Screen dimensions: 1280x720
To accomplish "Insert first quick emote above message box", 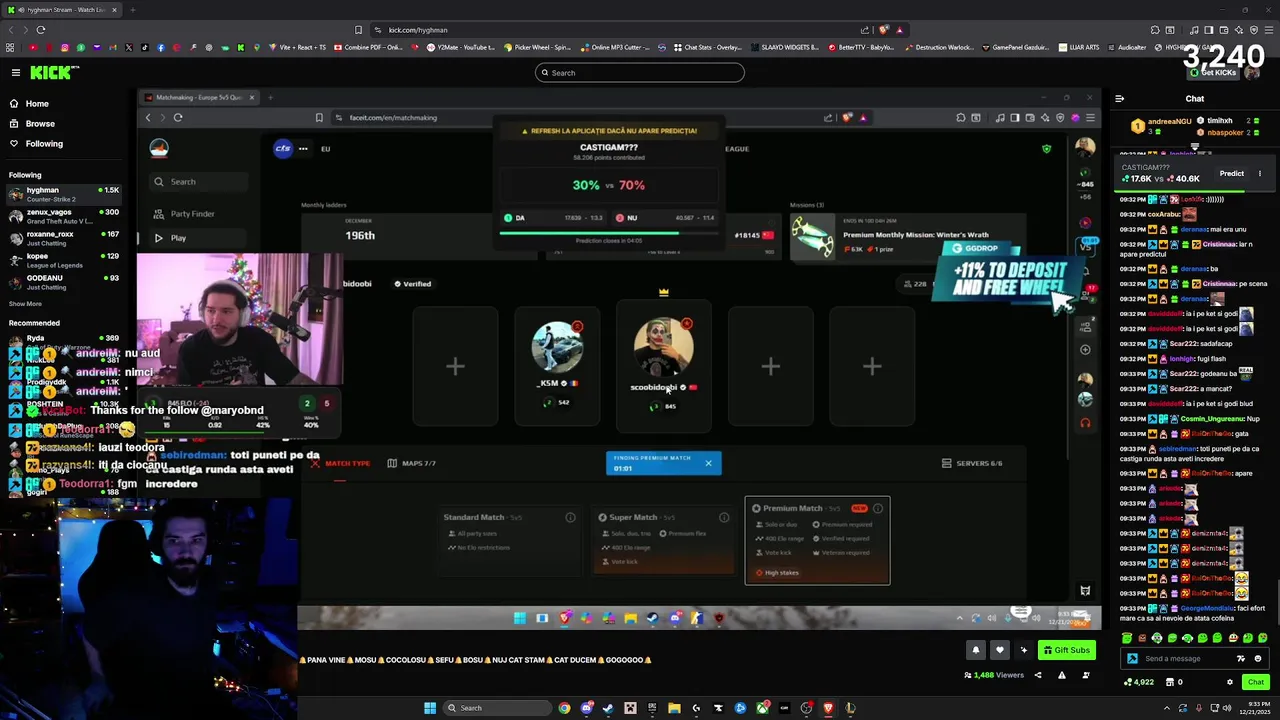I will pos(1128,638).
